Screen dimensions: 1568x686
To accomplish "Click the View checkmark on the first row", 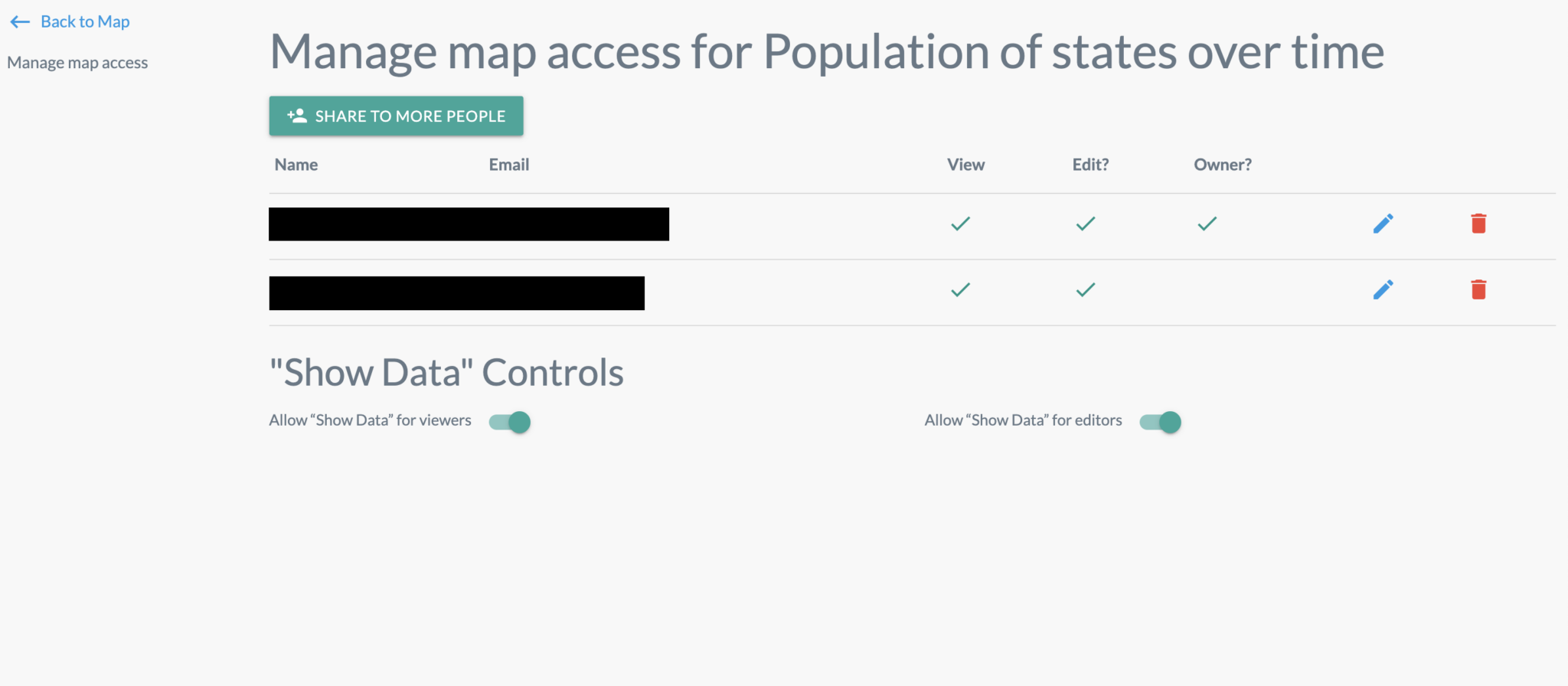I will (x=960, y=224).
